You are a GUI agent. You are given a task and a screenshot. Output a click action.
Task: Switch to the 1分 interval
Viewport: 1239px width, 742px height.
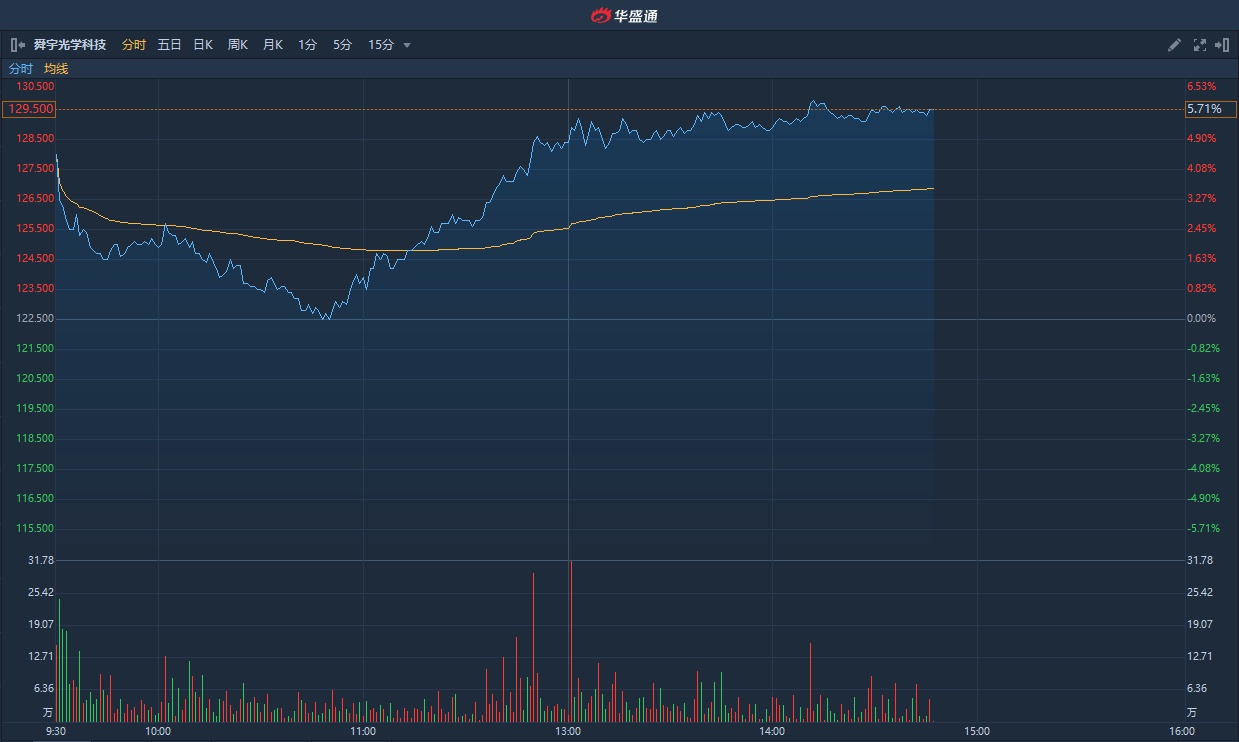point(307,45)
